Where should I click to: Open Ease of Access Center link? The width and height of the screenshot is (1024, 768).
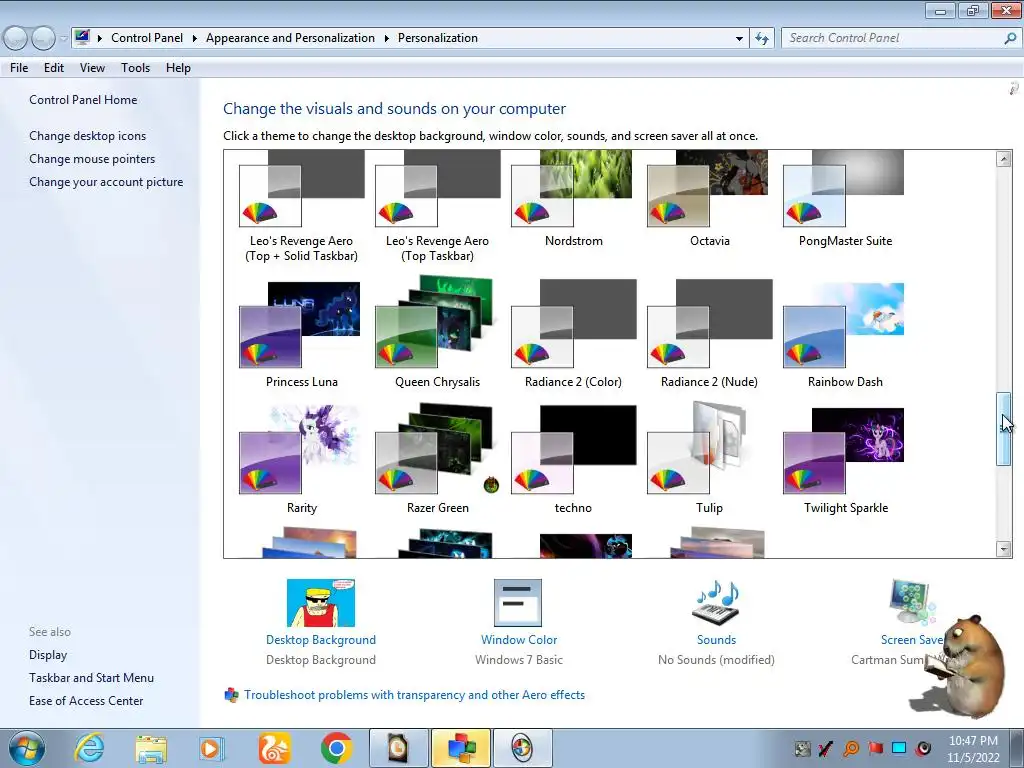click(86, 701)
